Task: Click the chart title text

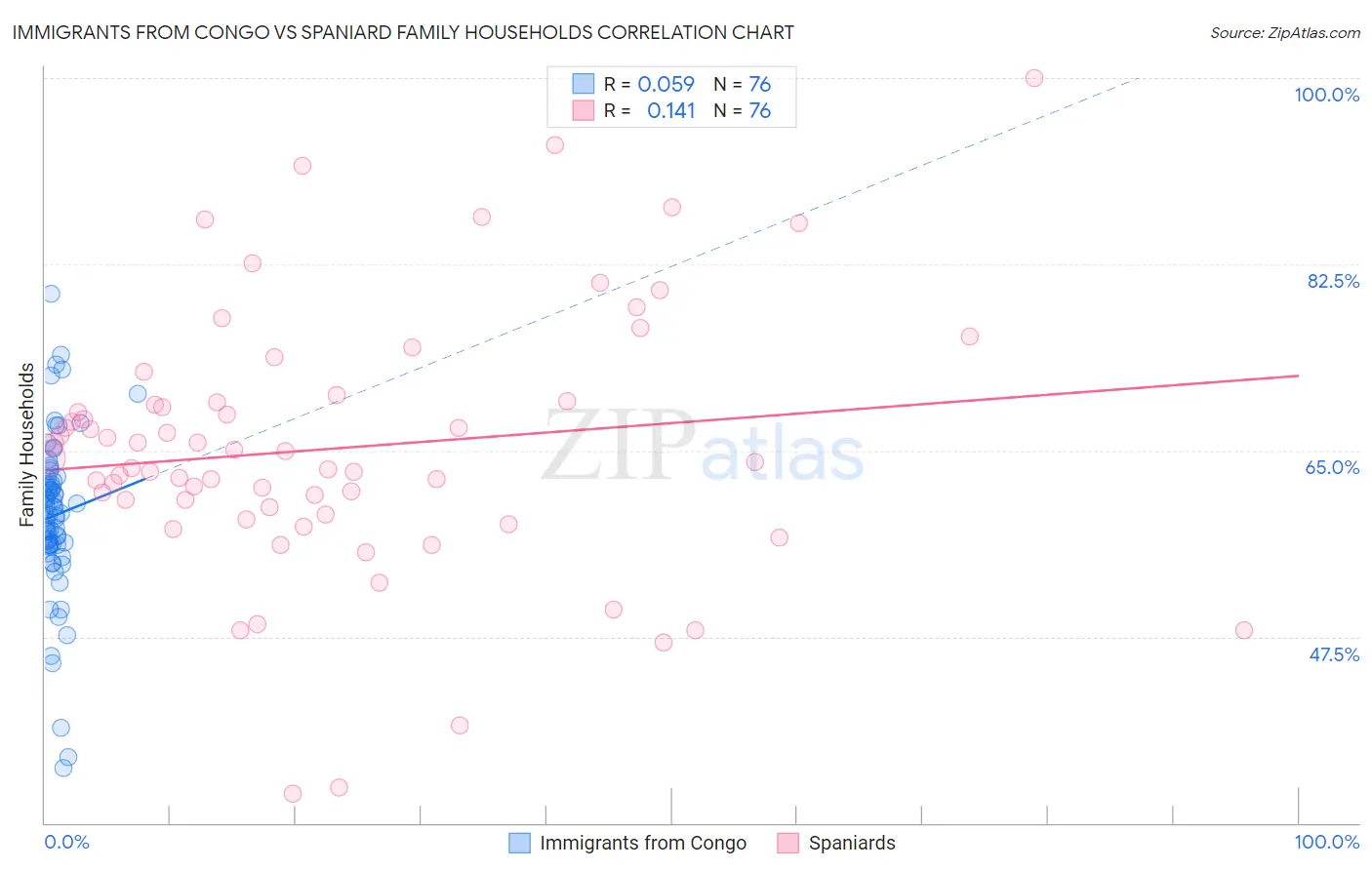Action: pos(403,32)
